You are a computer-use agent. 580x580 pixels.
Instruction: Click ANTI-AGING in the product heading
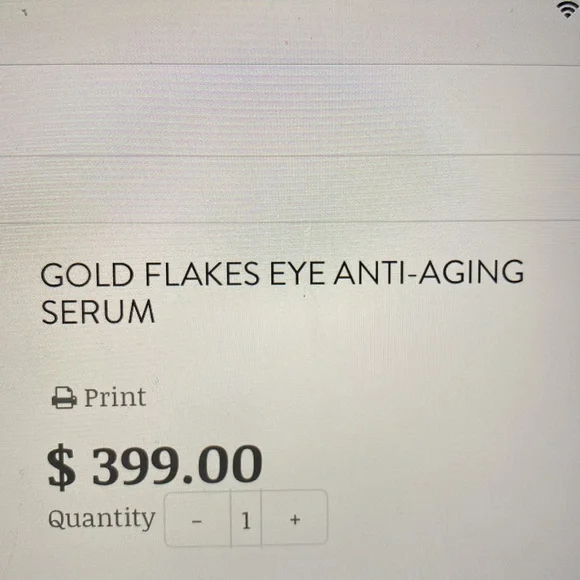coord(429,273)
